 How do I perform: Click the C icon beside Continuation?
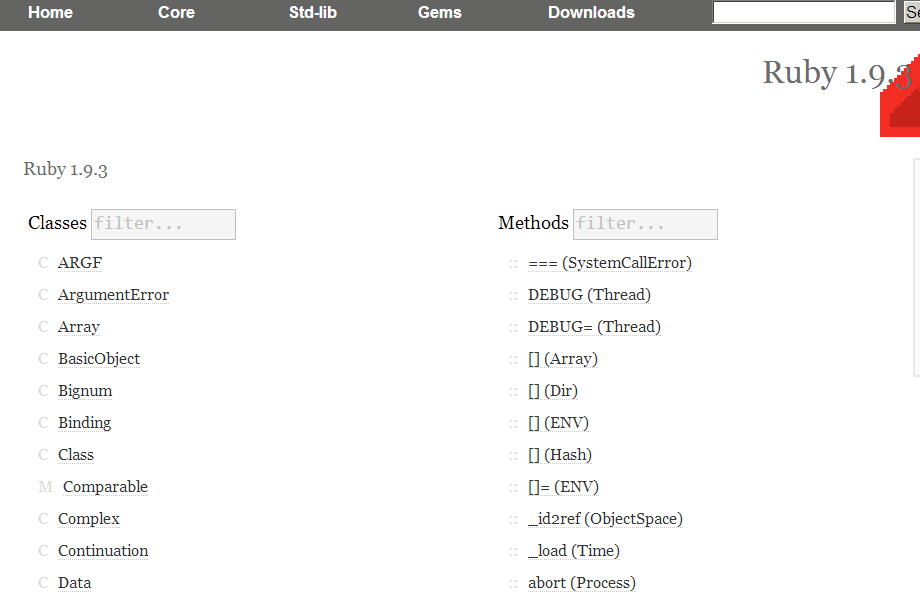[43, 551]
